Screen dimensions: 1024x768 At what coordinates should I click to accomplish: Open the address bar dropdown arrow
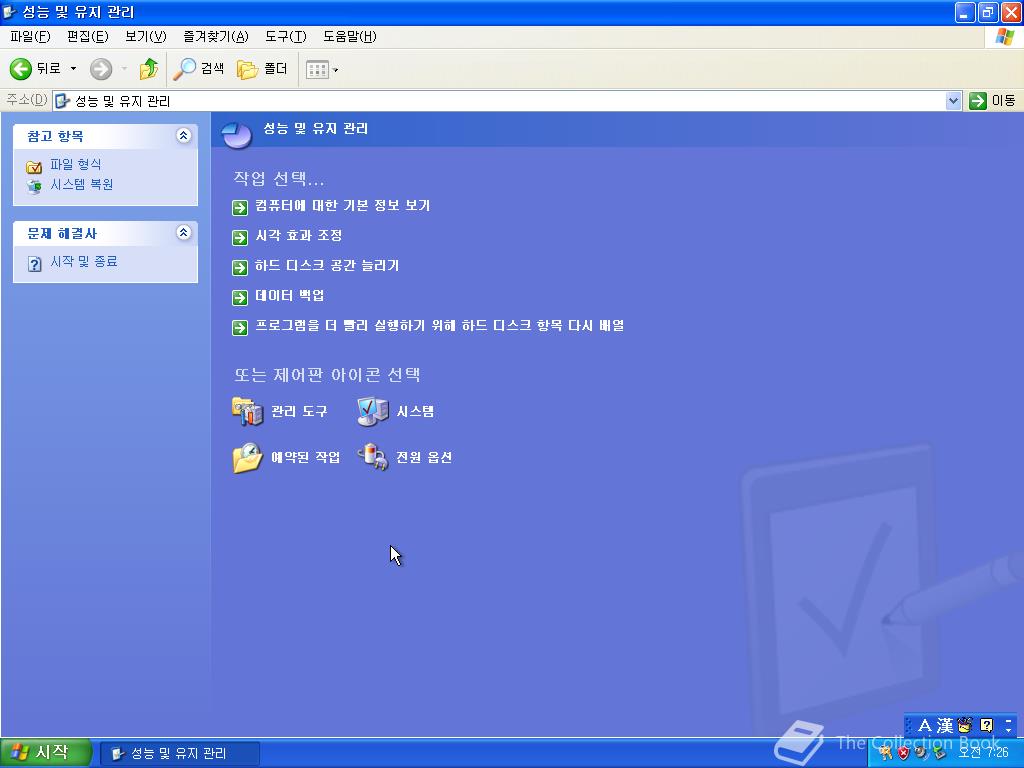953,101
